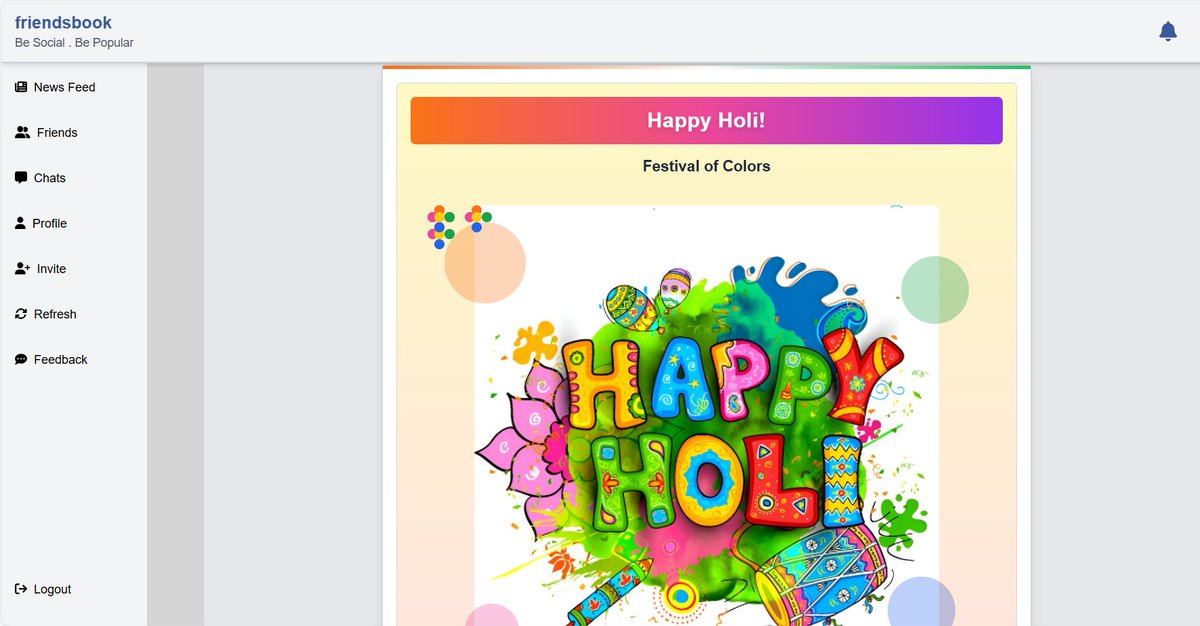Click the newspaper icon beside News Feed
The image size is (1200, 626).
pyautogui.click(x=21, y=87)
